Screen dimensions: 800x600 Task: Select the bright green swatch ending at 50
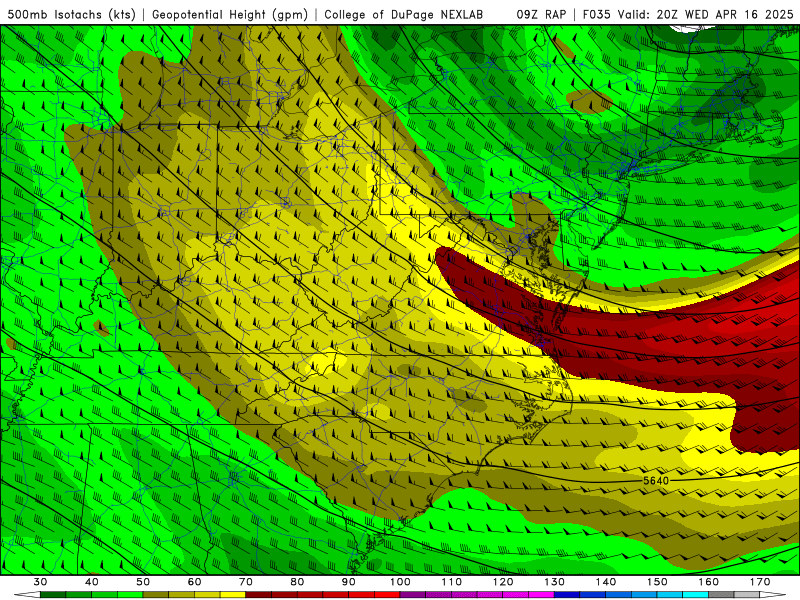tap(130, 595)
